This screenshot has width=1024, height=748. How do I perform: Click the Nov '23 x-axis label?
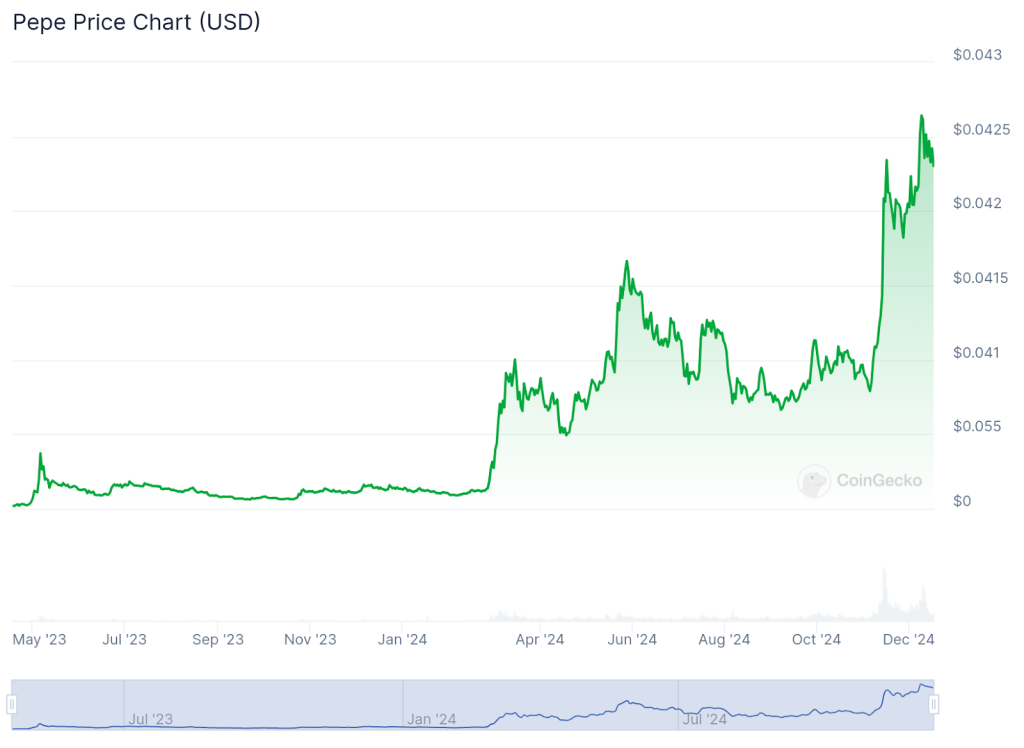coord(310,639)
